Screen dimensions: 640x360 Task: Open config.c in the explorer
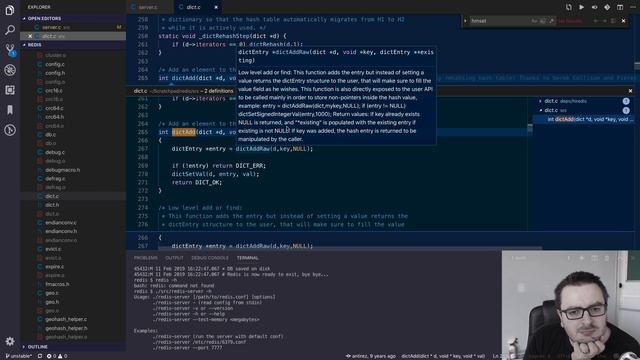click(55, 64)
